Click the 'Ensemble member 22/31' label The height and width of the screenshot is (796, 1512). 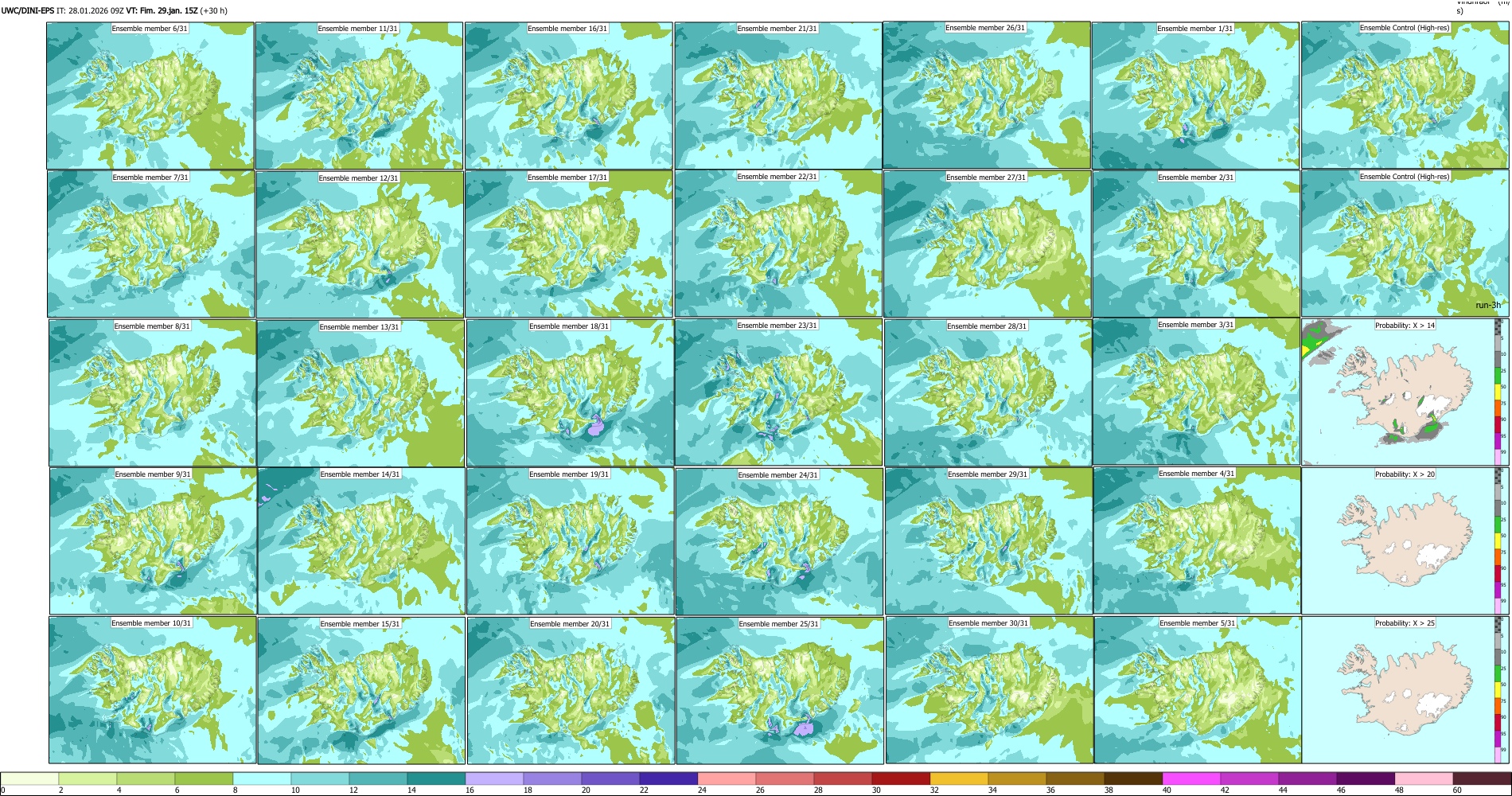[777, 177]
